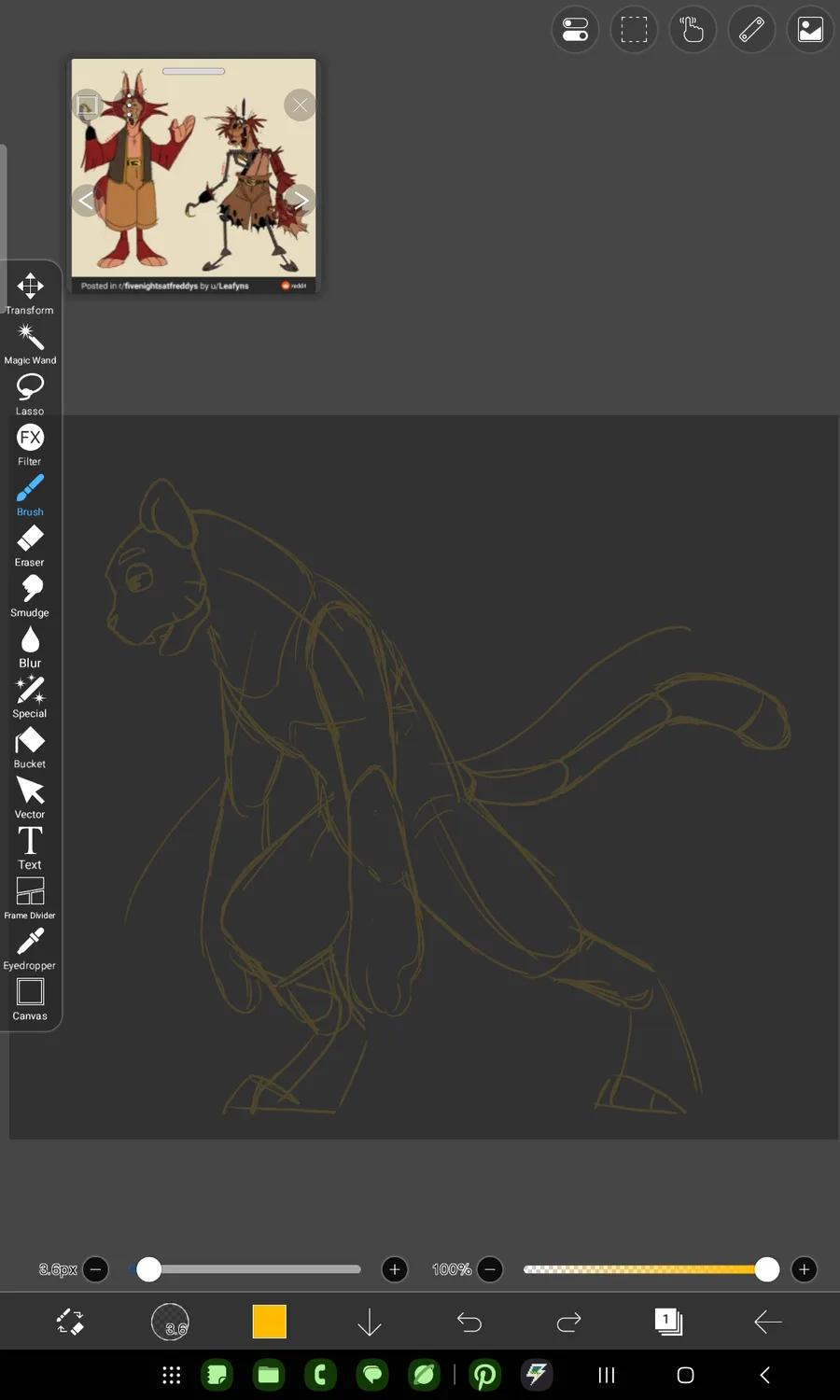
Task: Increase opacity with the plus button
Action: (805, 1269)
